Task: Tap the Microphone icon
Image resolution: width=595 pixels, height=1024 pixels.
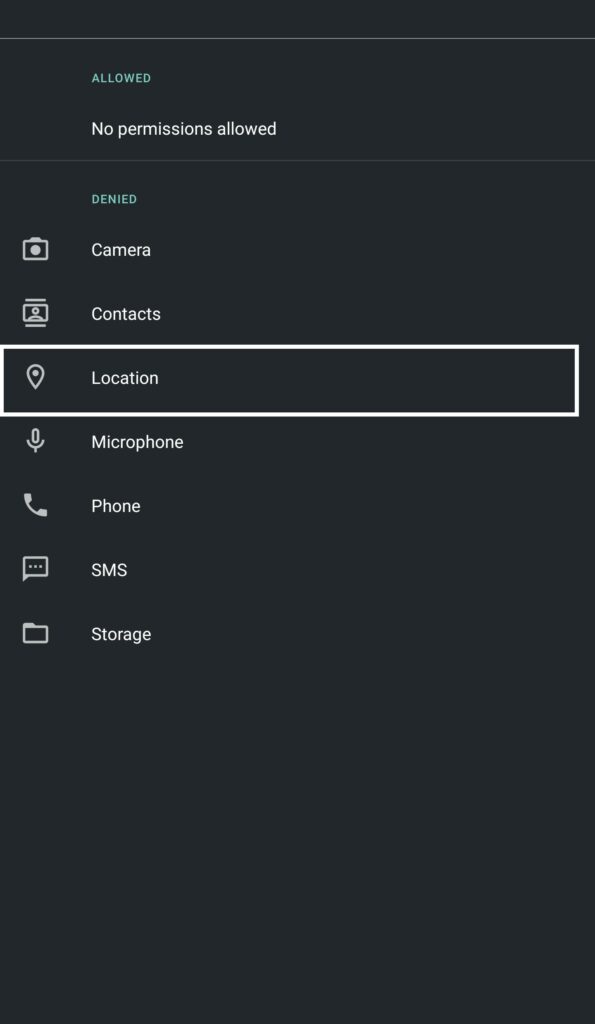Action: [x=35, y=441]
